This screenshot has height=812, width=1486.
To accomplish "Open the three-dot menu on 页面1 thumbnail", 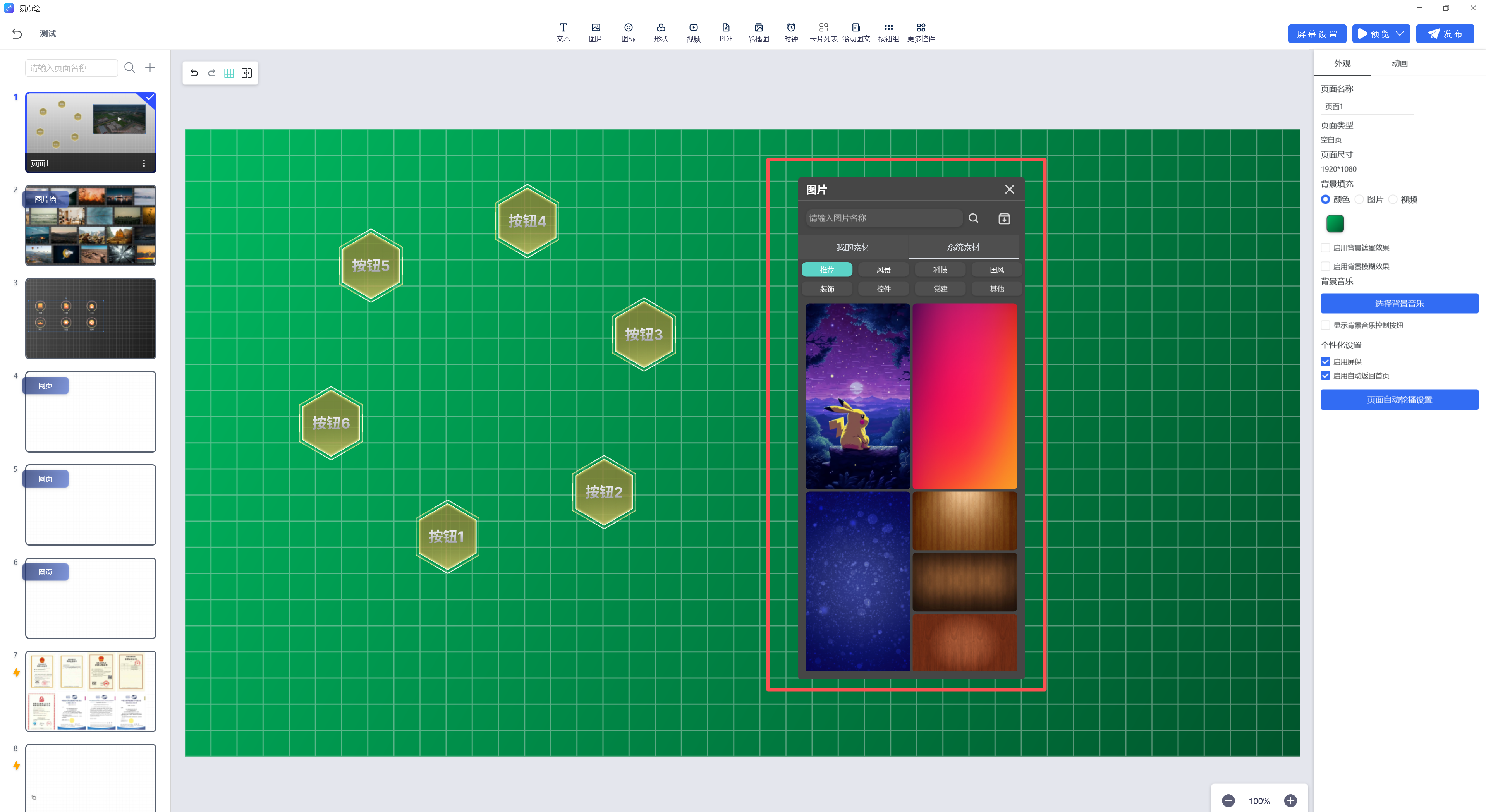I will point(144,163).
